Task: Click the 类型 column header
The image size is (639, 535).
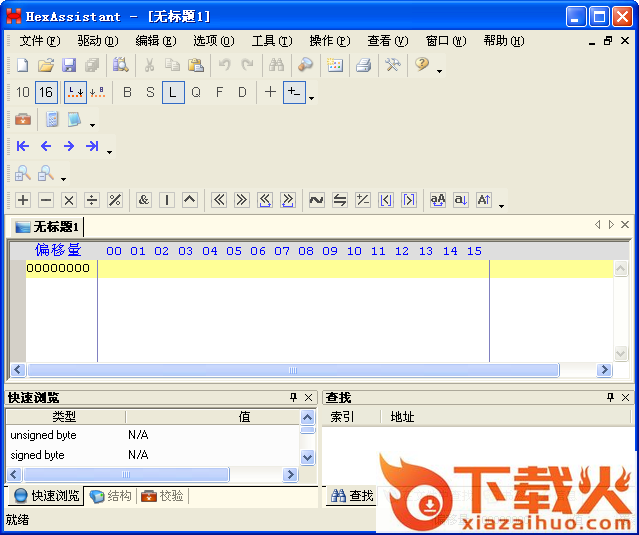Action: click(65, 416)
